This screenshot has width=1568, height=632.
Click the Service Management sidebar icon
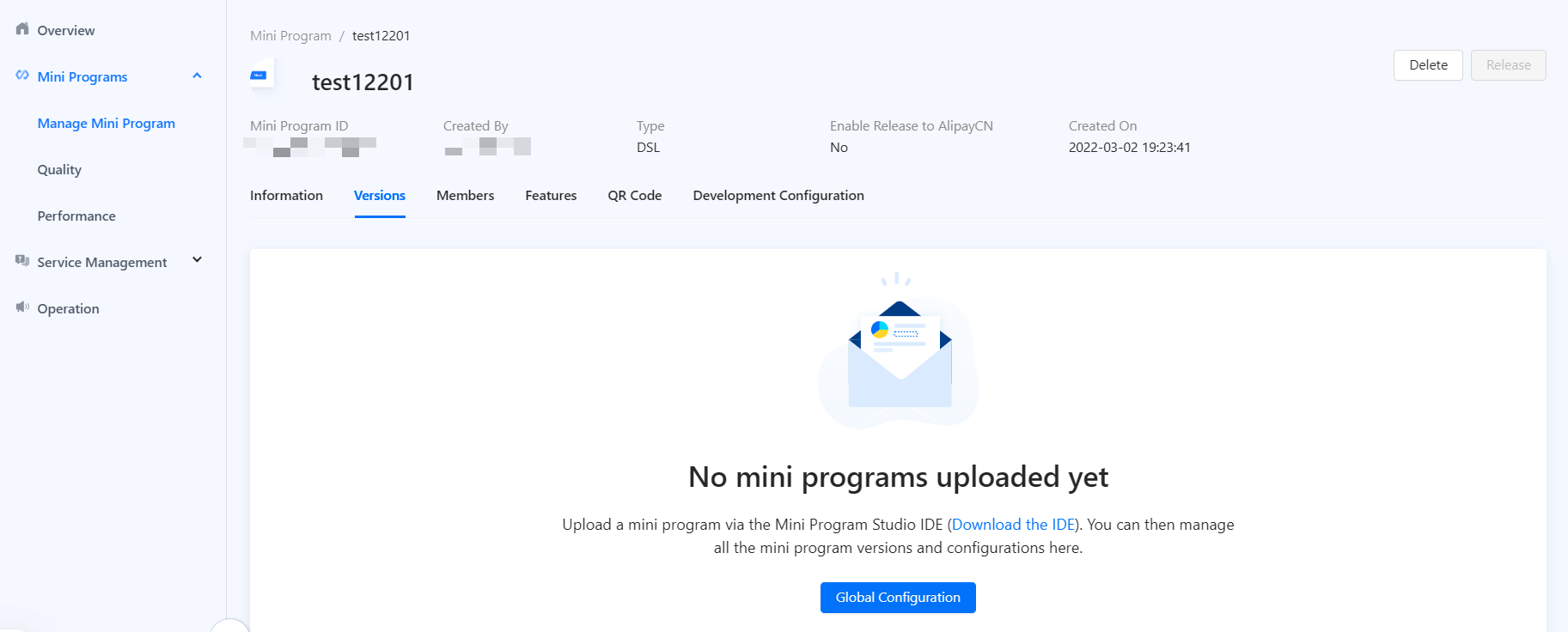[x=22, y=261]
